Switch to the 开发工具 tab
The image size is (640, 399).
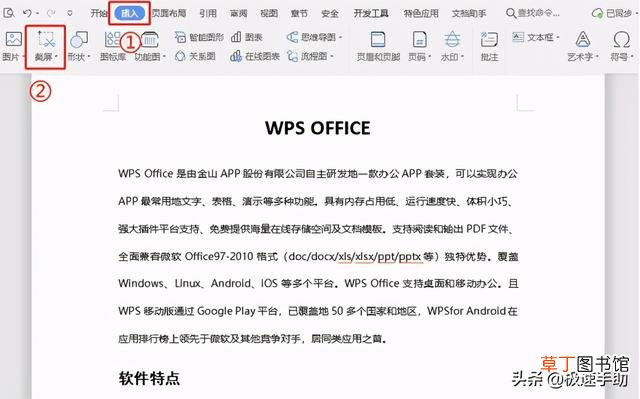371,13
